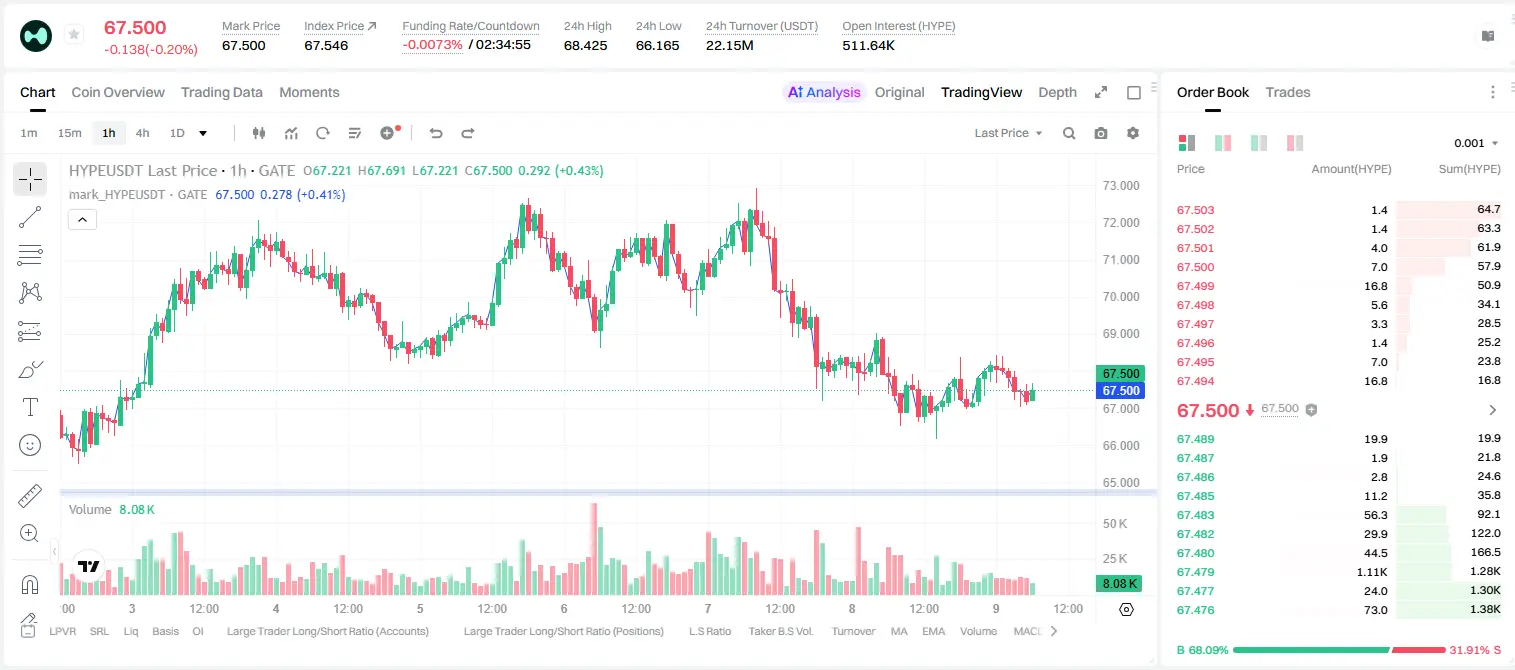Open the Last Price dropdown

click(1008, 133)
